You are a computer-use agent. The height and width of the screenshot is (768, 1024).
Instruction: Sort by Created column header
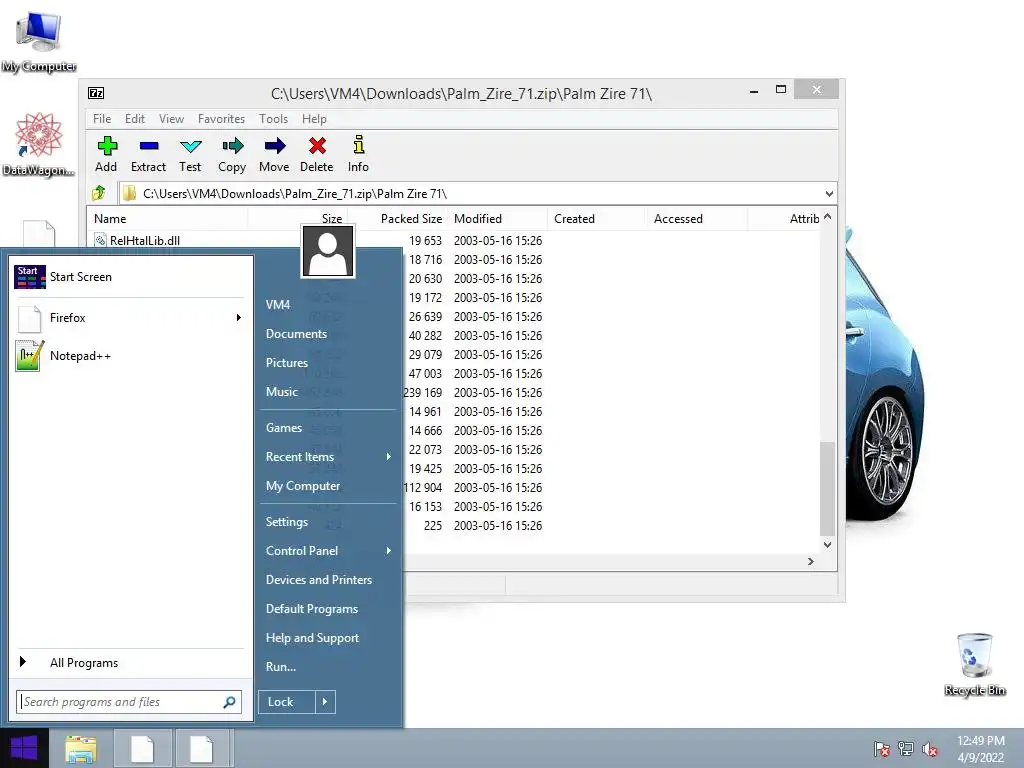pyautogui.click(x=596, y=219)
